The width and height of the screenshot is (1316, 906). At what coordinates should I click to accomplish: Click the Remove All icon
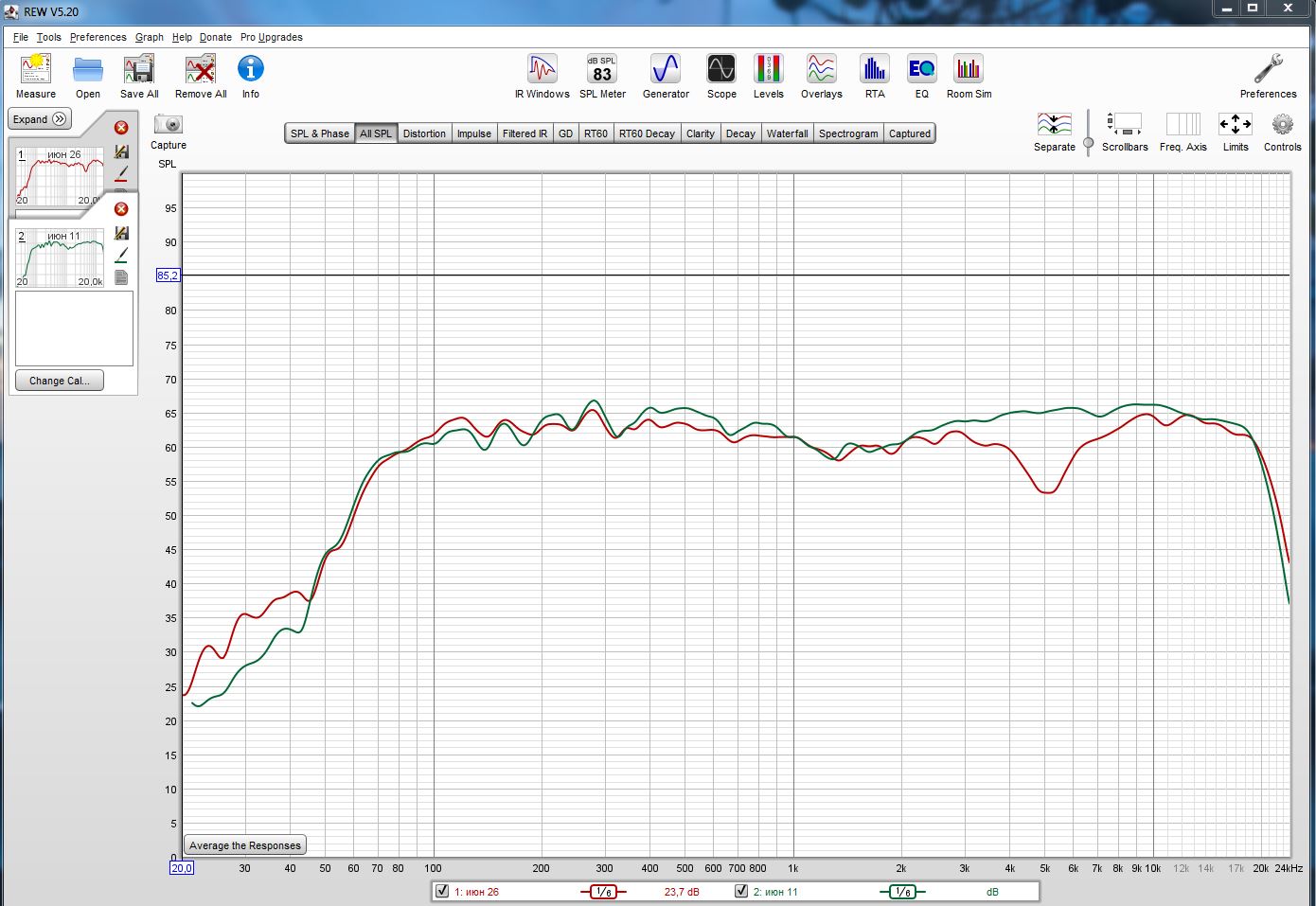tap(201, 69)
